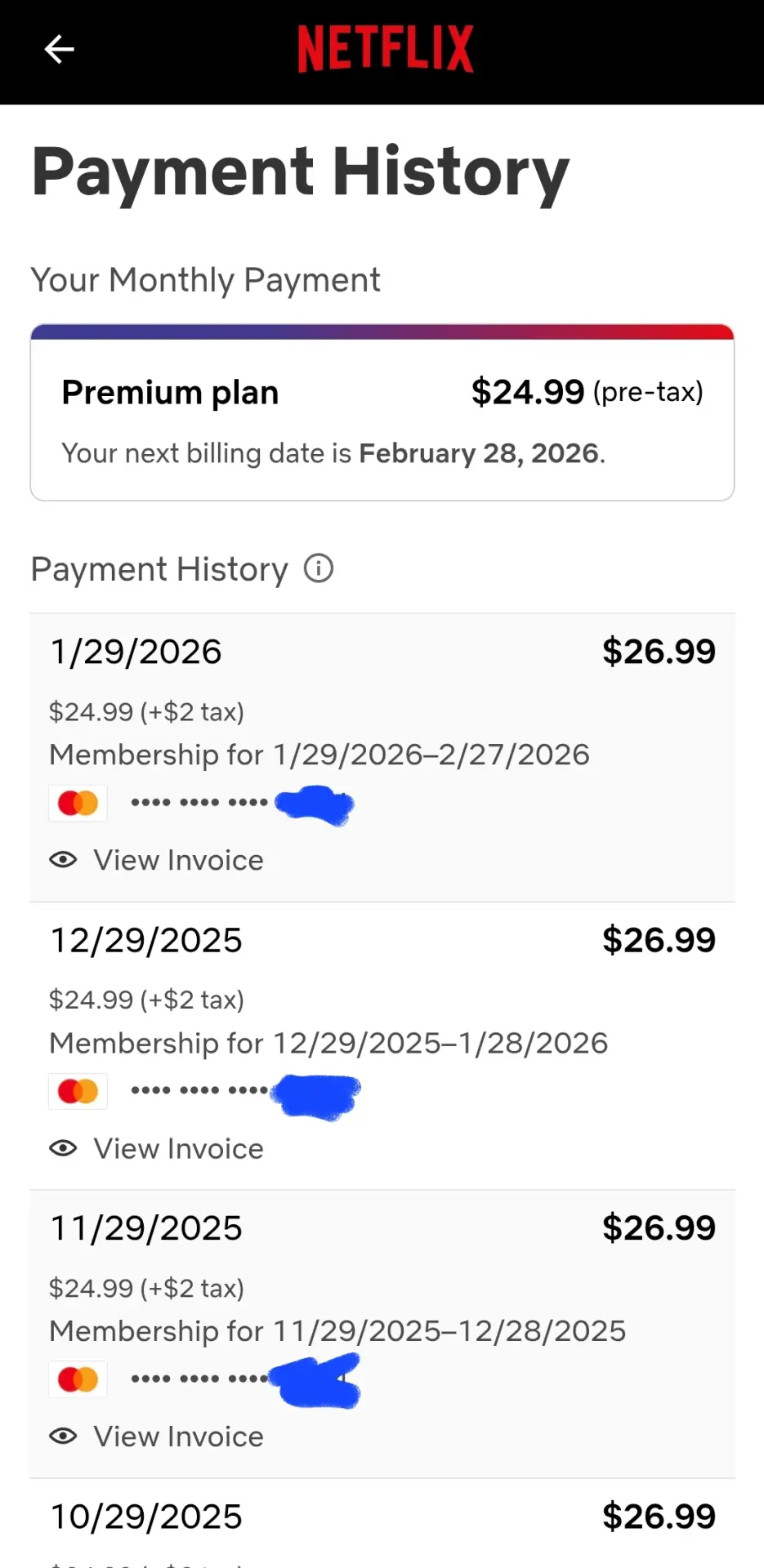Select the 11/29/2025 payment date

click(146, 1228)
